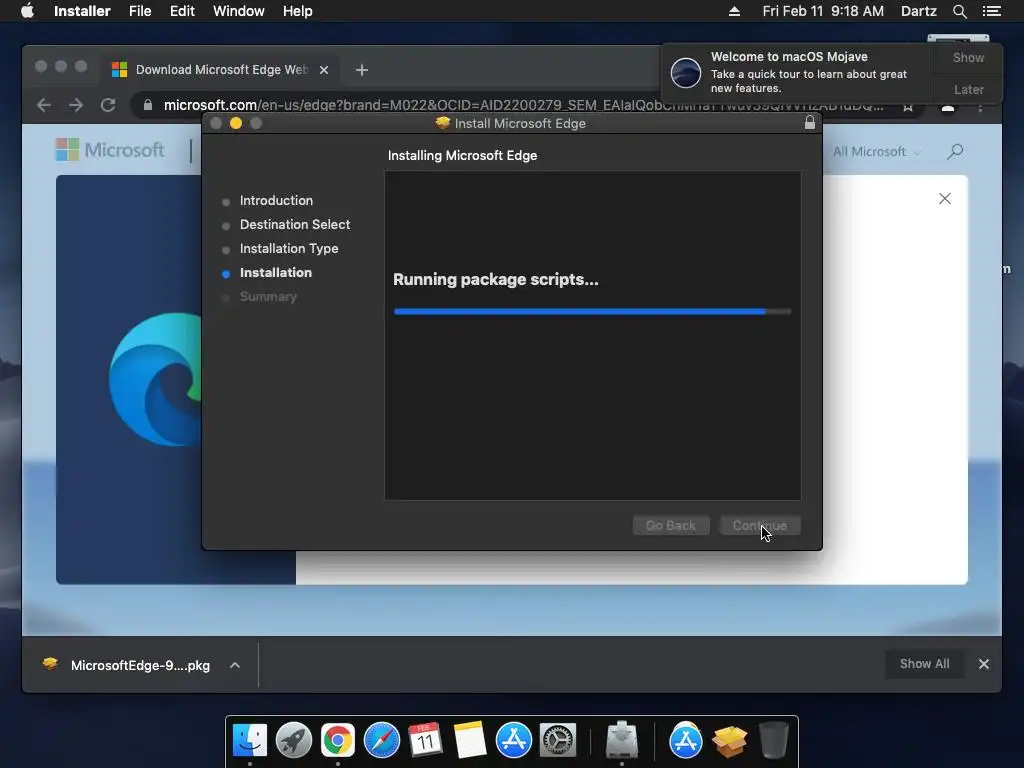Click the date and time in menu bar
The height and width of the screenshot is (768, 1024).
(x=823, y=11)
